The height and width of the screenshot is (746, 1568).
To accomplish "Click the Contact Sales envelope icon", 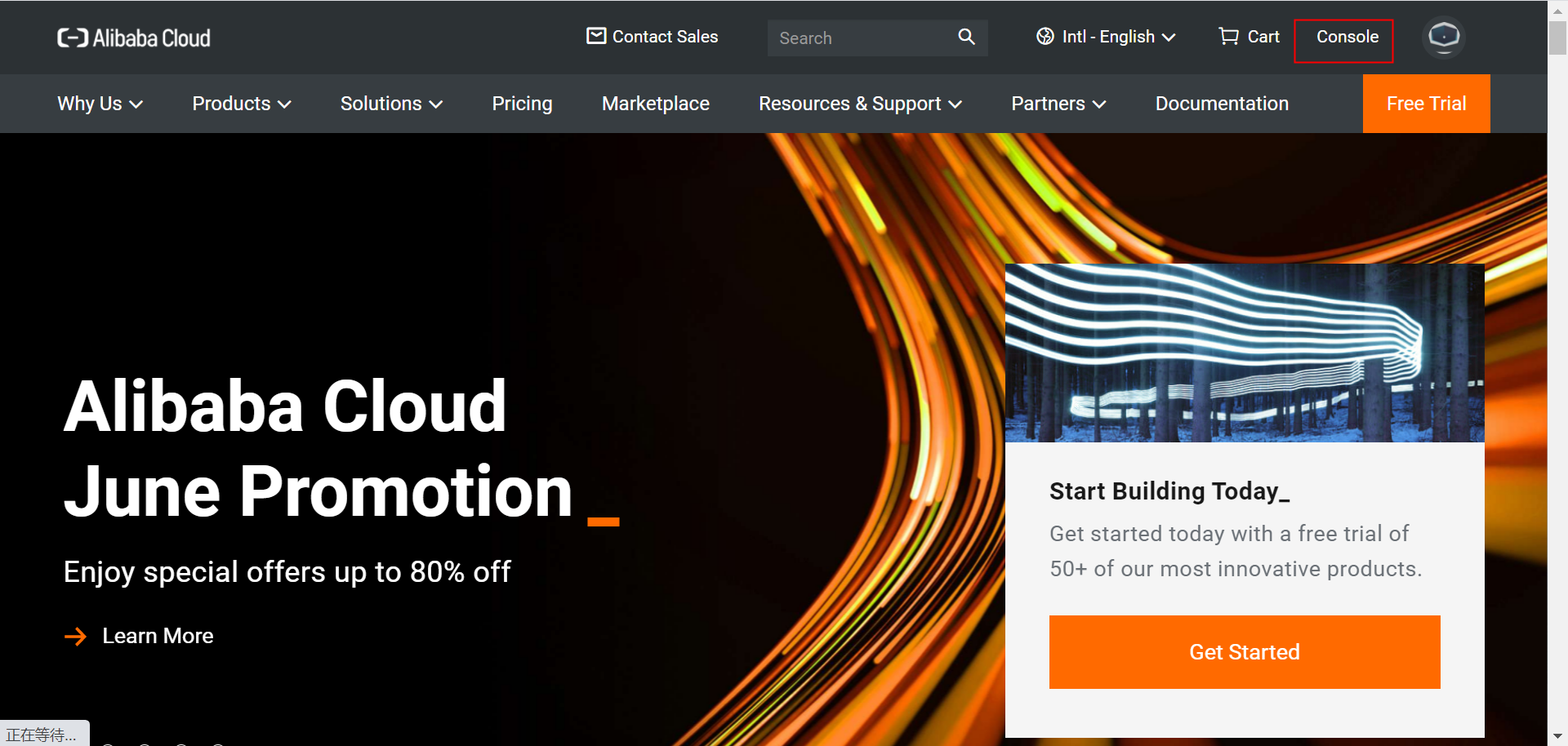I will pos(596,36).
